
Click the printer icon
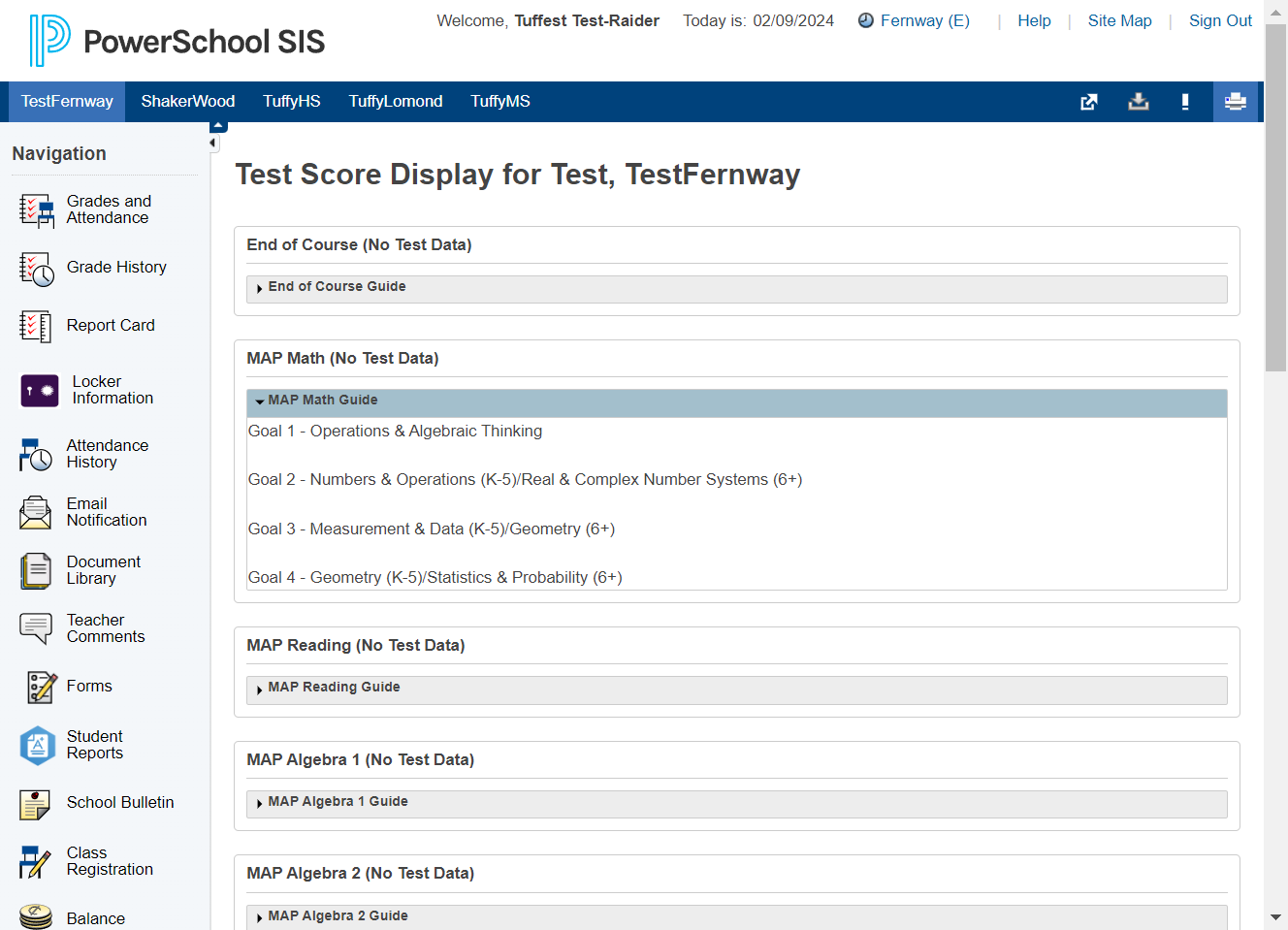1236,102
